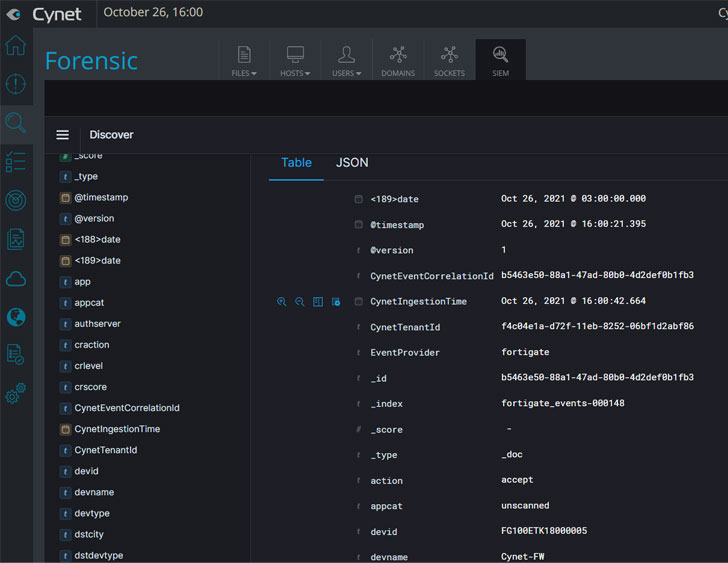Open HOSTS dropdown in Forensic toolbar

(295, 60)
